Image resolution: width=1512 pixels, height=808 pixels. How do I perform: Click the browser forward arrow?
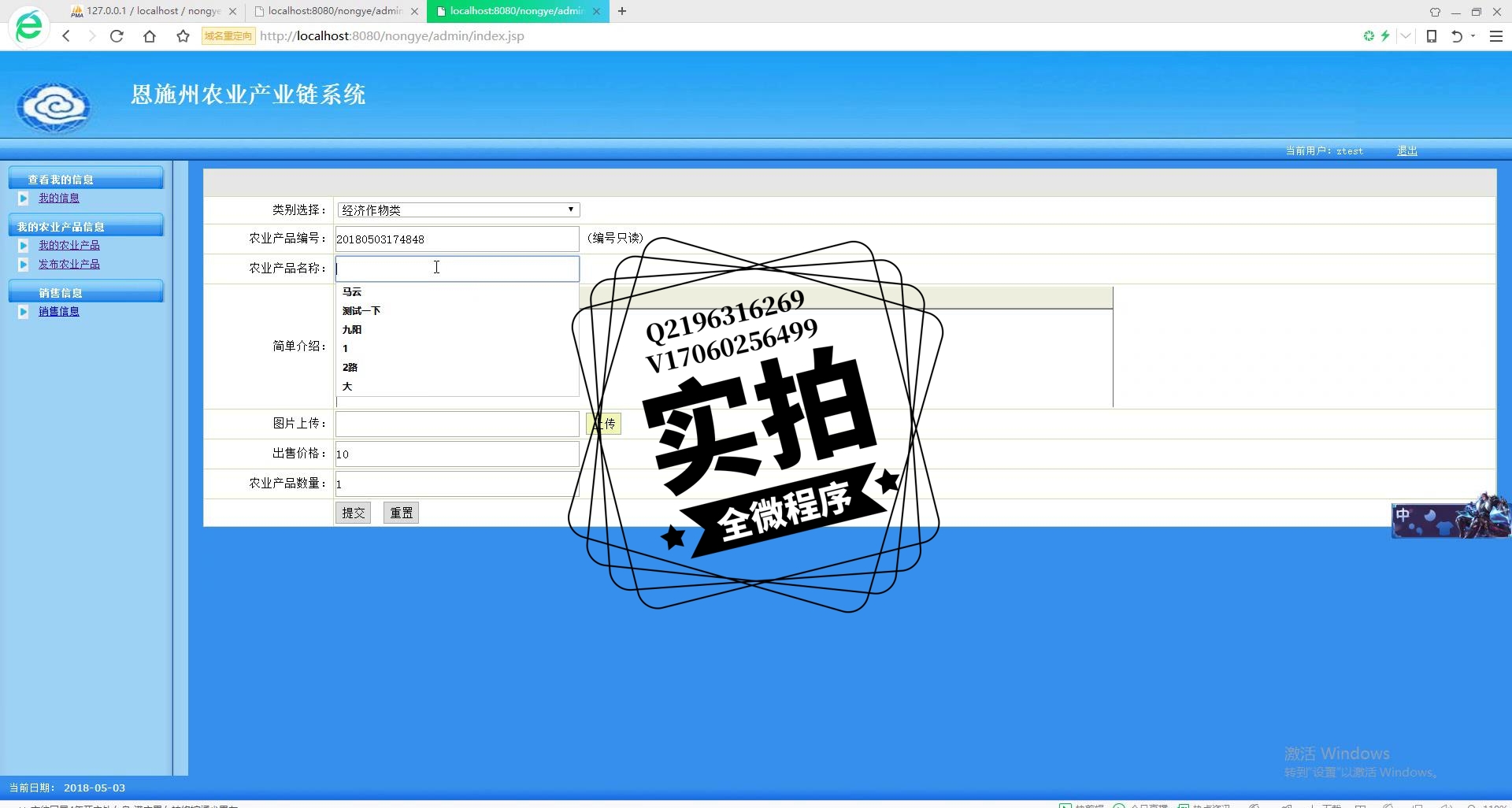[91, 35]
